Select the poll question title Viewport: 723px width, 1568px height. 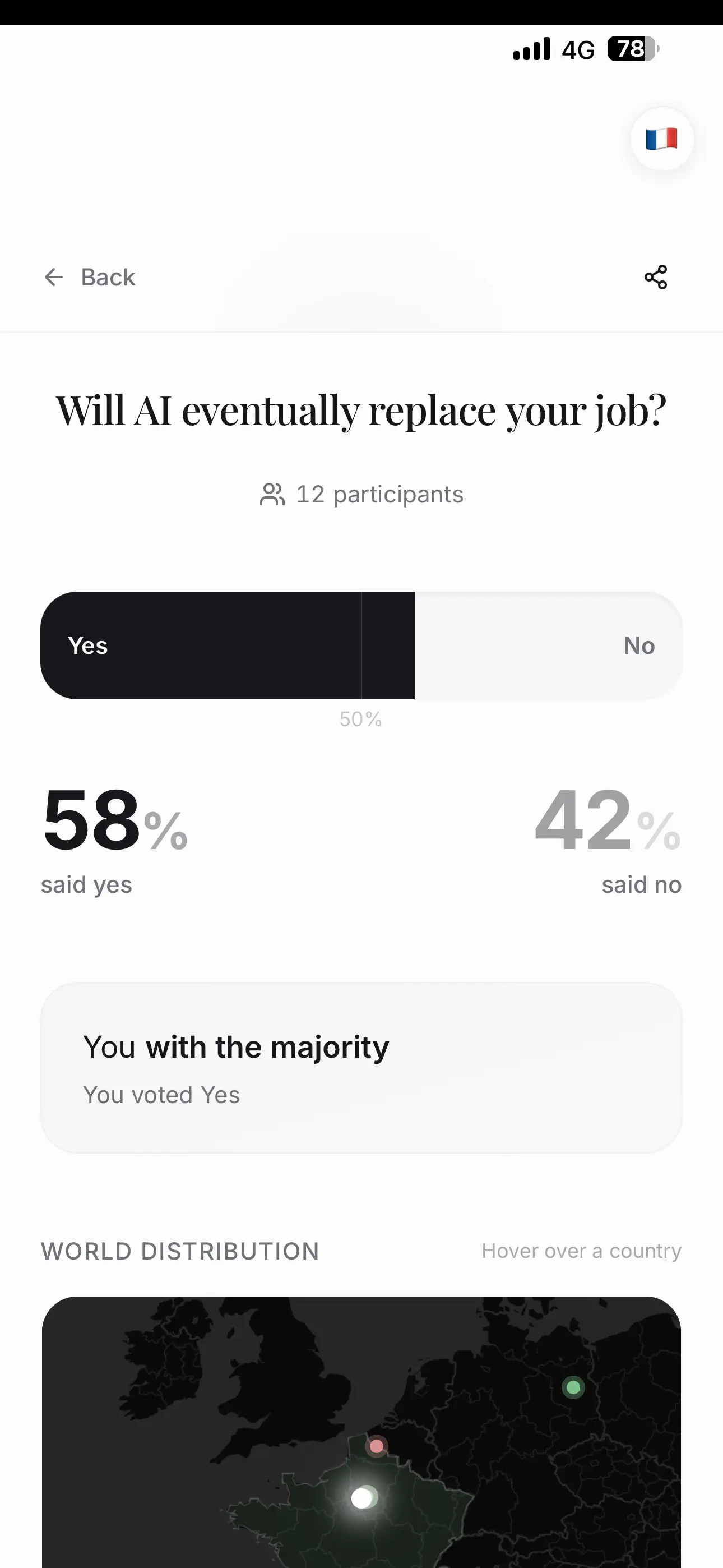(361, 412)
